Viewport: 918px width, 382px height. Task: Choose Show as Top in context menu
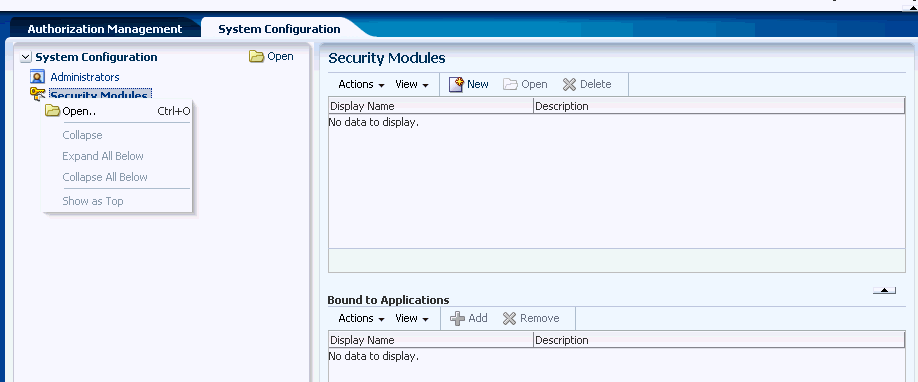pyautogui.click(x=93, y=202)
